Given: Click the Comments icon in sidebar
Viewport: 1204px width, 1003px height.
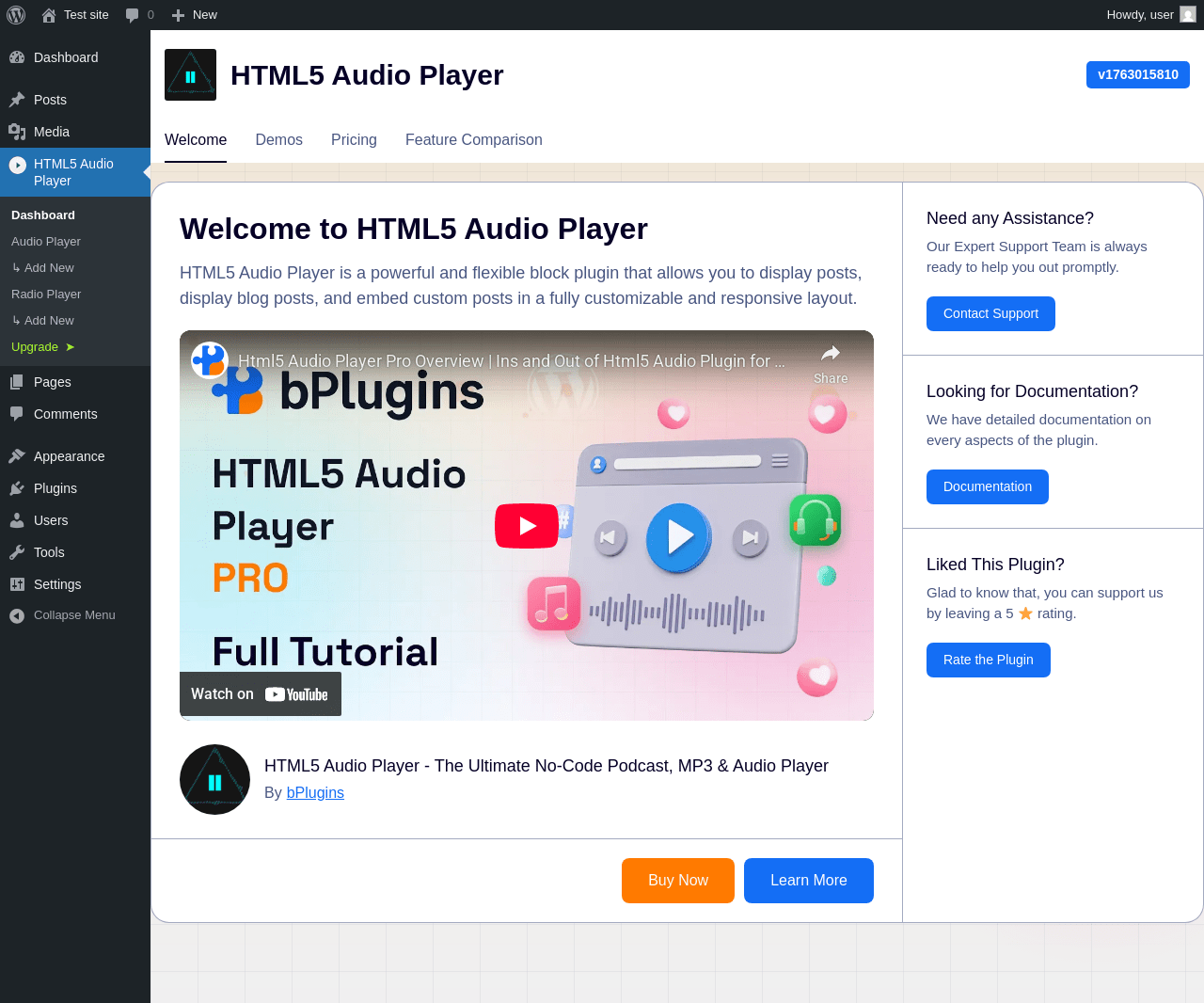Looking at the screenshot, I should click(x=17, y=414).
